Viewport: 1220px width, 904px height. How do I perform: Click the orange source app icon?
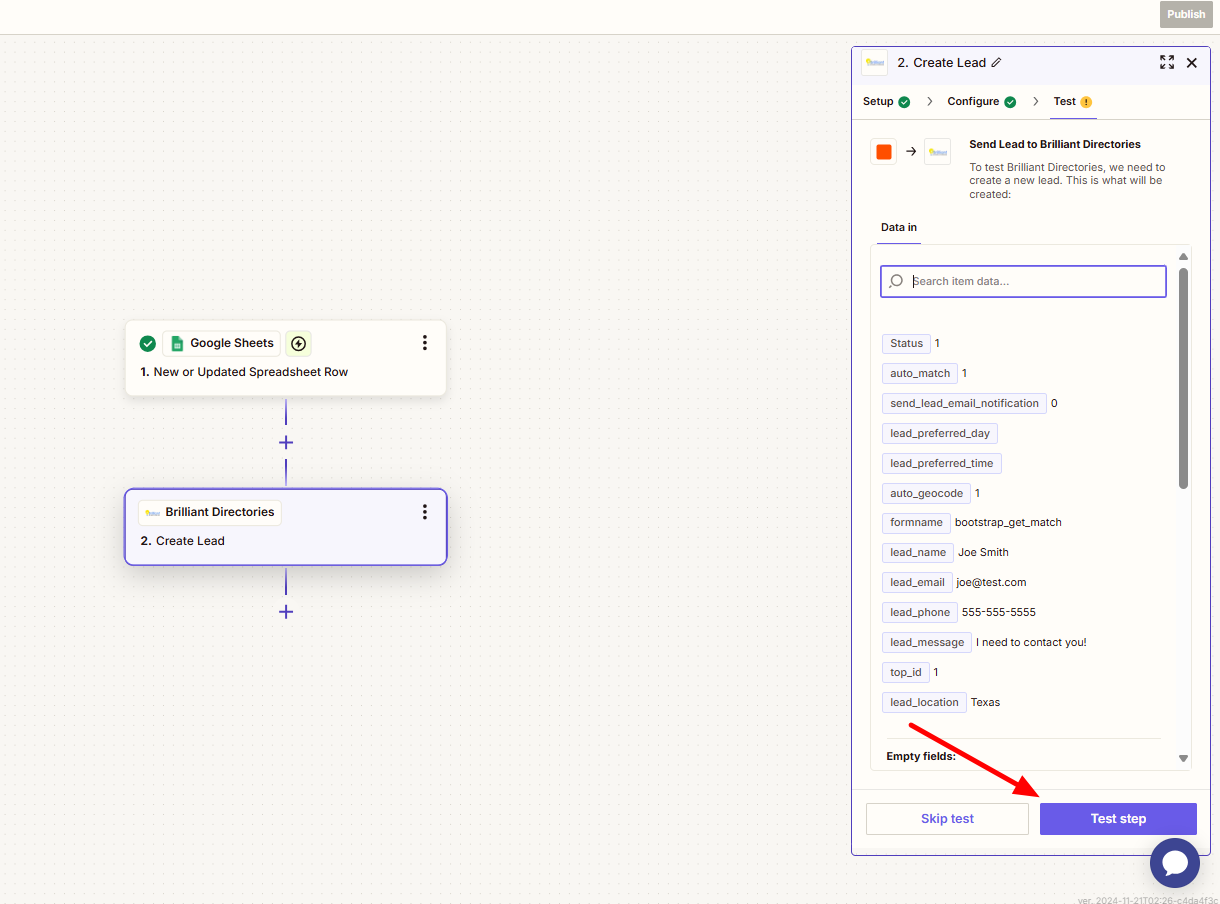coord(883,152)
